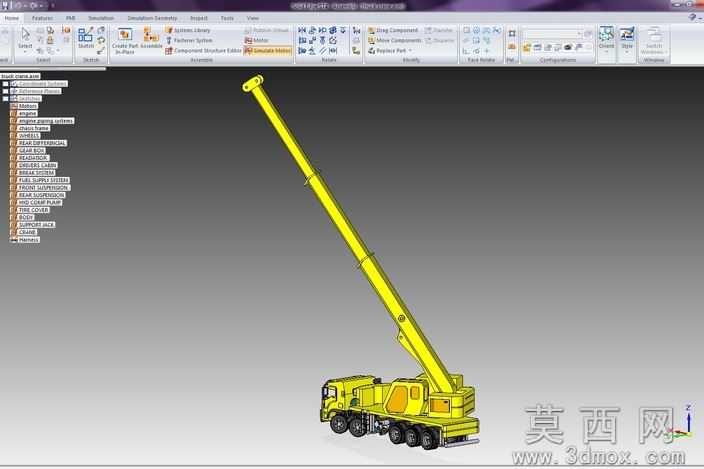The height and width of the screenshot is (469, 704).
Task: Activate the Select arrow tool
Action: tap(25, 36)
